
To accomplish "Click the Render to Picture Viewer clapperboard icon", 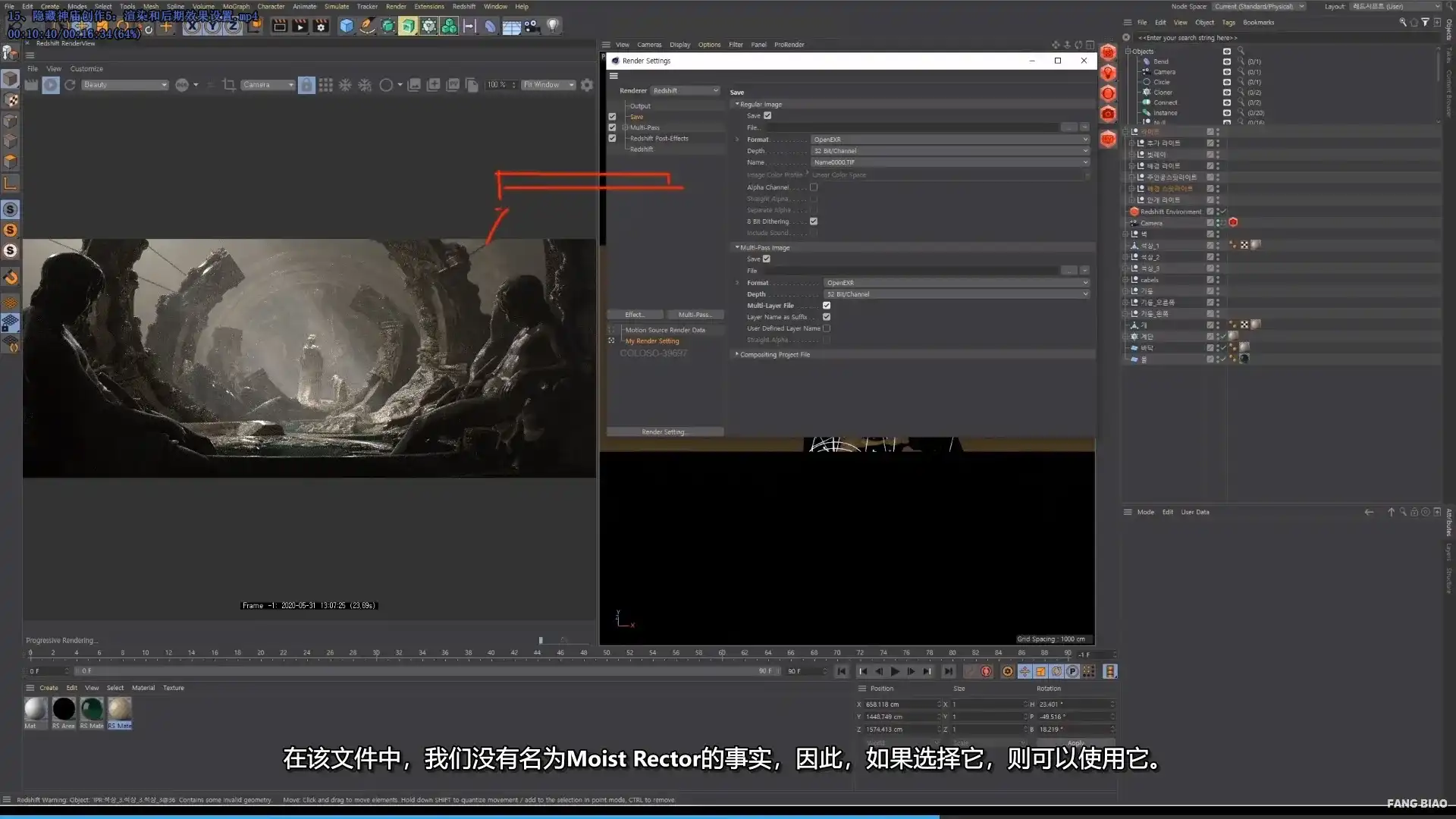I will [x=300, y=25].
